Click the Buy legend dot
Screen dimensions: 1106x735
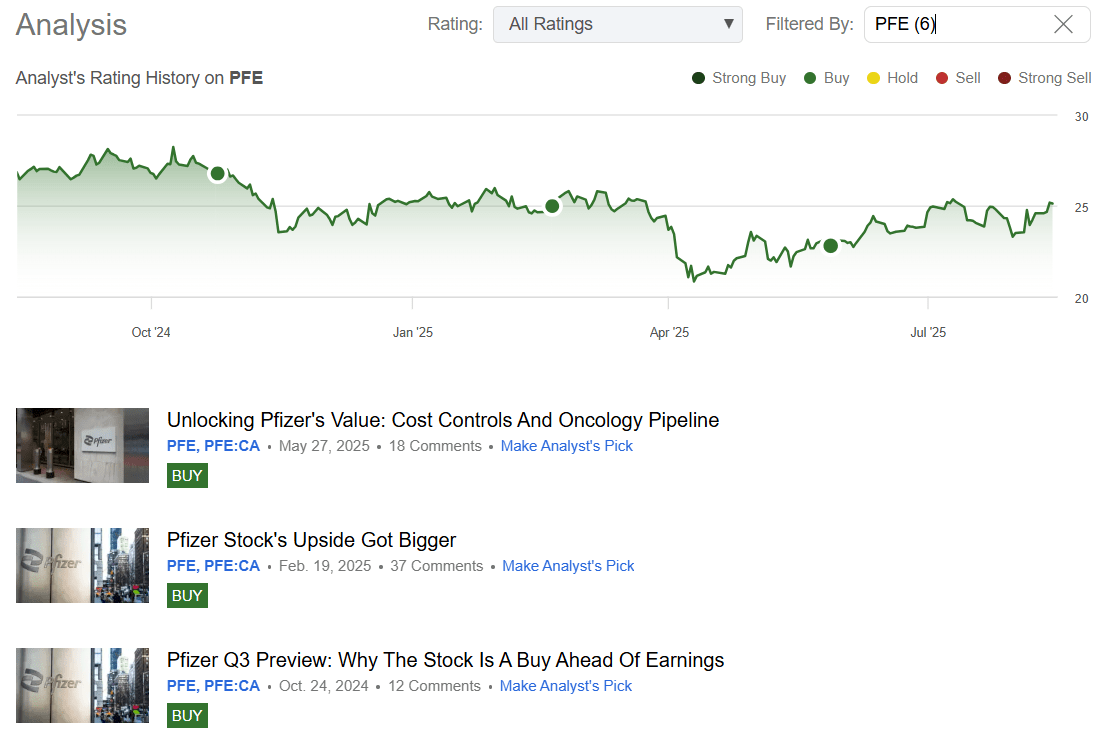[x=807, y=77]
